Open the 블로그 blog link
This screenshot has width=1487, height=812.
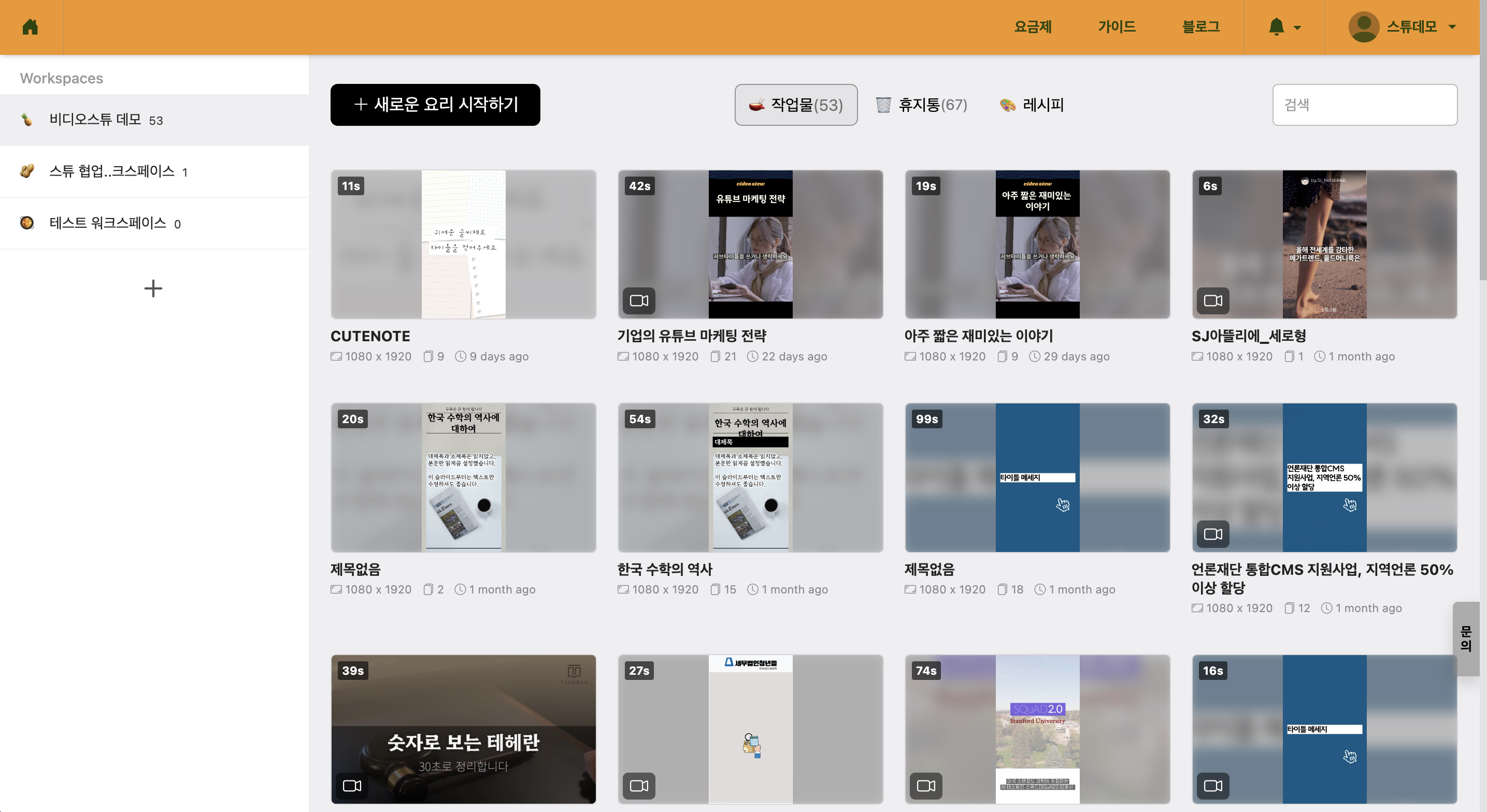click(x=1200, y=27)
